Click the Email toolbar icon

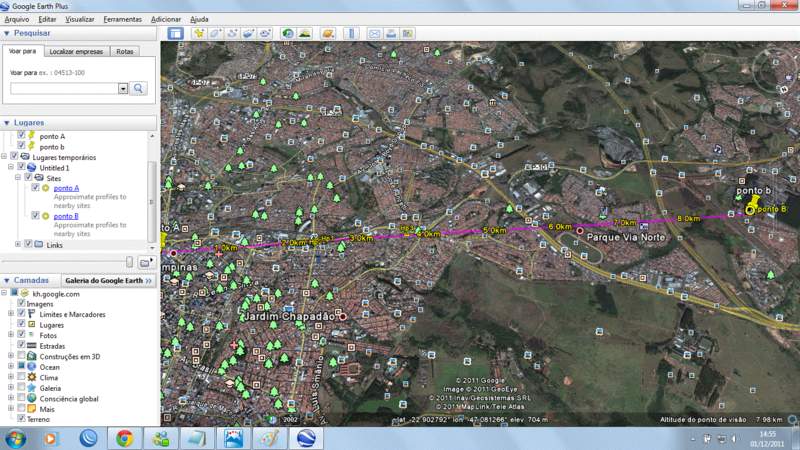coord(374,34)
